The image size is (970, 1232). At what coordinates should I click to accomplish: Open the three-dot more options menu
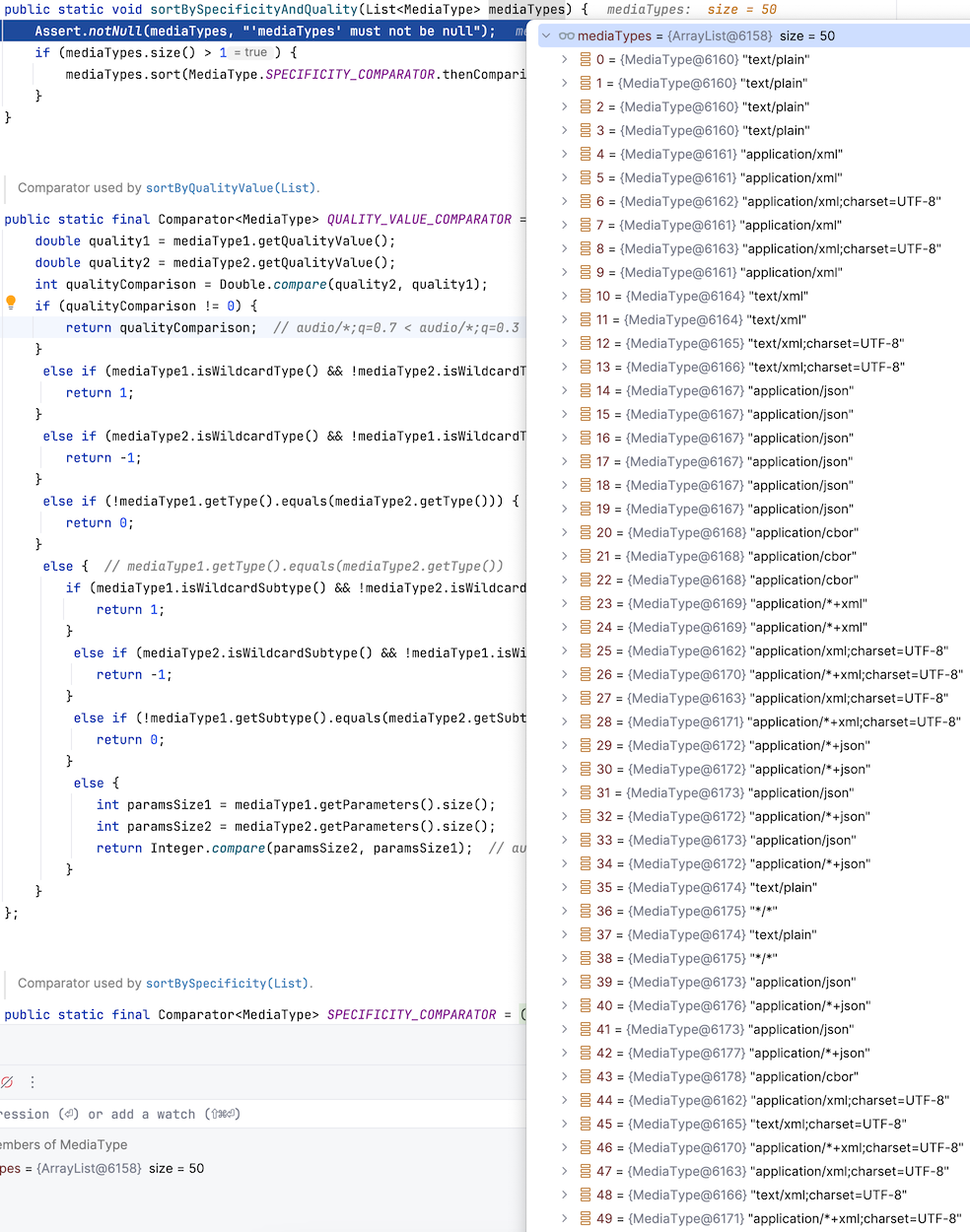(x=33, y=1082)
